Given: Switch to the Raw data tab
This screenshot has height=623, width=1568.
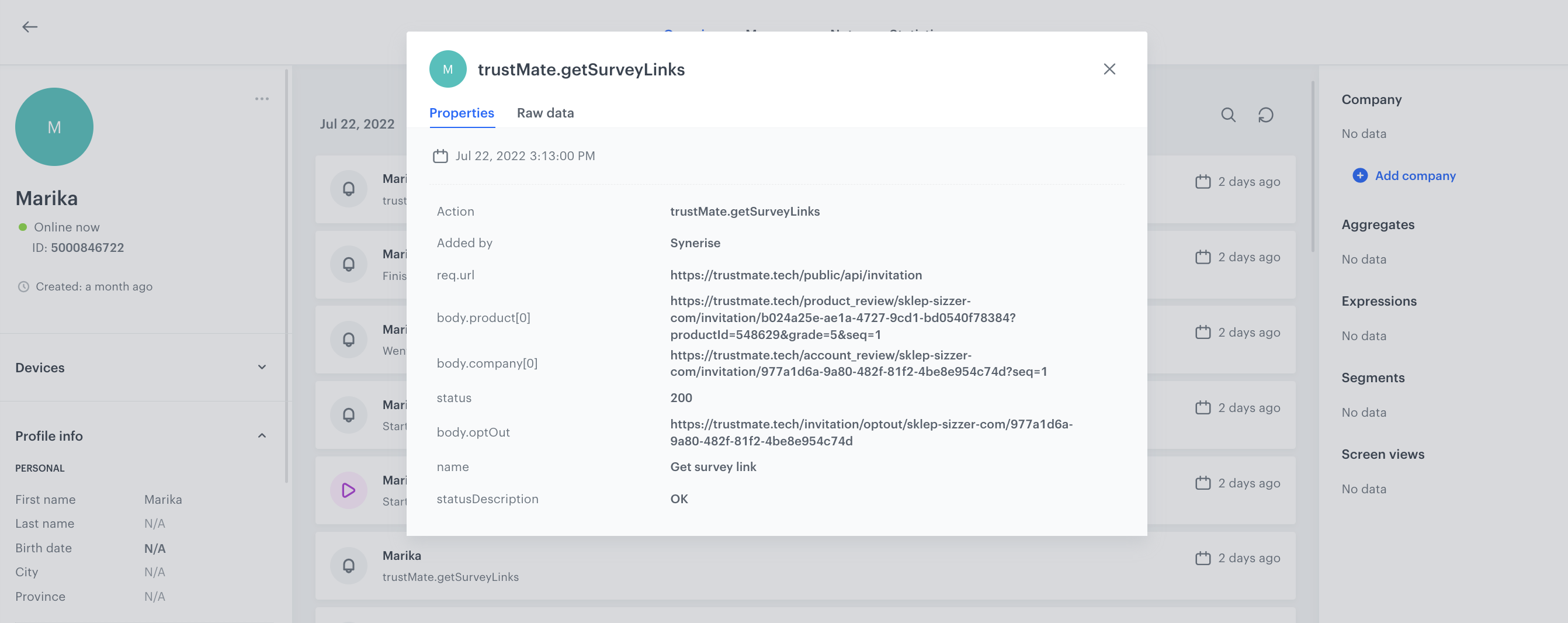Looking at the screenshot, I should coord(545,113).
